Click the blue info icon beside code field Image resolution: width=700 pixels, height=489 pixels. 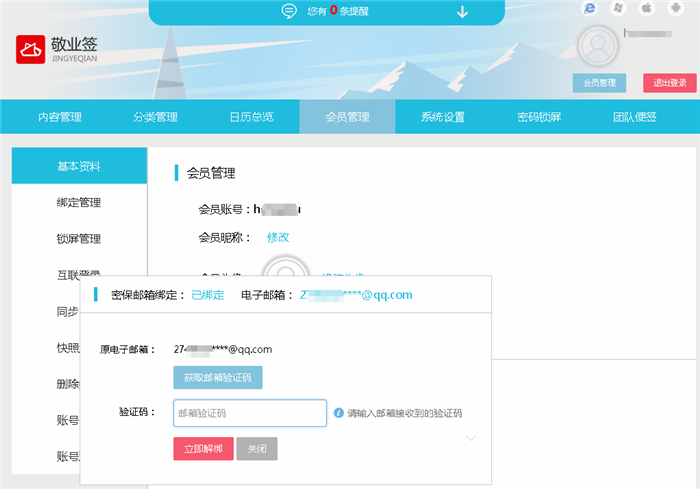[x=339, y=412]
